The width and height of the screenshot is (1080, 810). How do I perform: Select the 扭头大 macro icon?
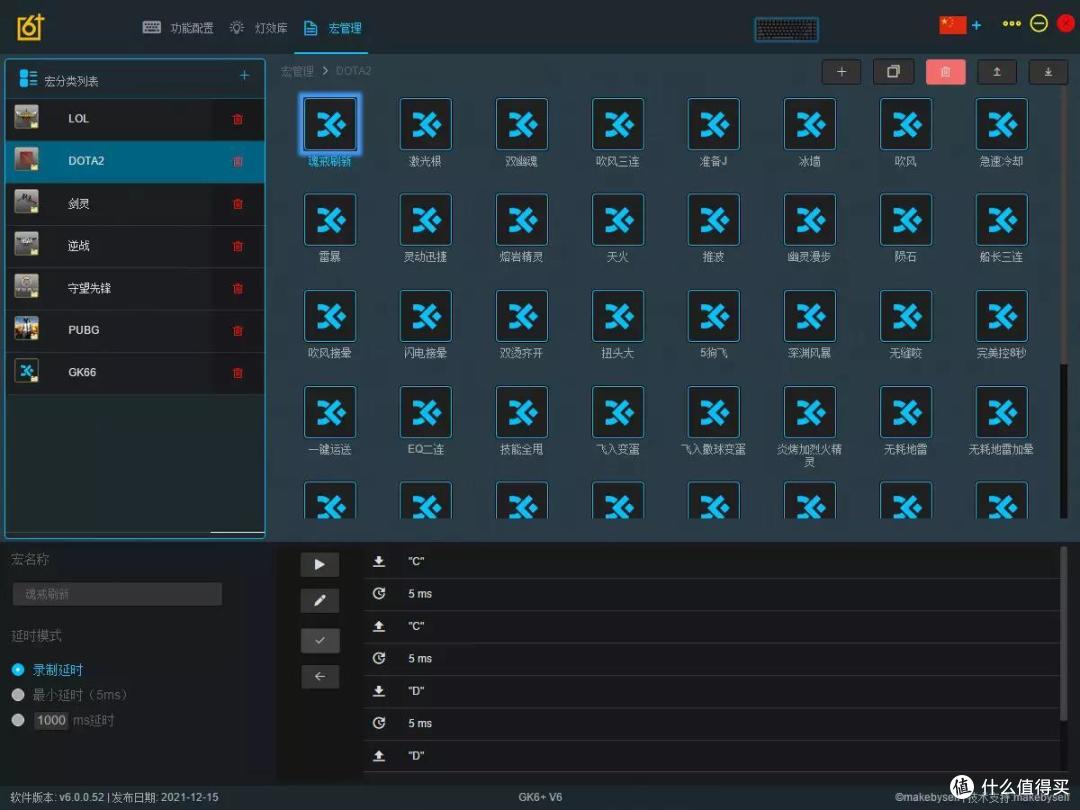pyautogui.click(x=618, y=316)
